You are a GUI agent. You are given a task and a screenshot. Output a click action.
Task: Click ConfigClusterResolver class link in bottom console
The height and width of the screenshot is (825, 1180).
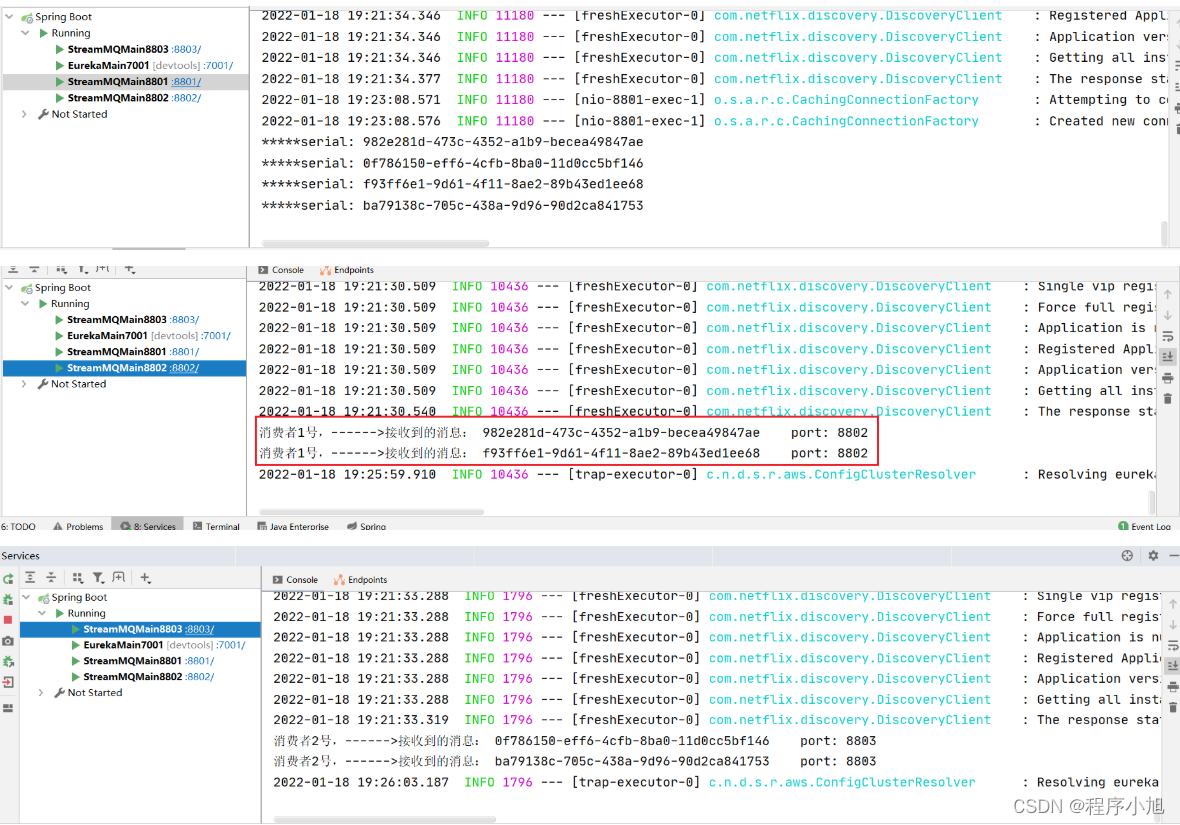842,783
